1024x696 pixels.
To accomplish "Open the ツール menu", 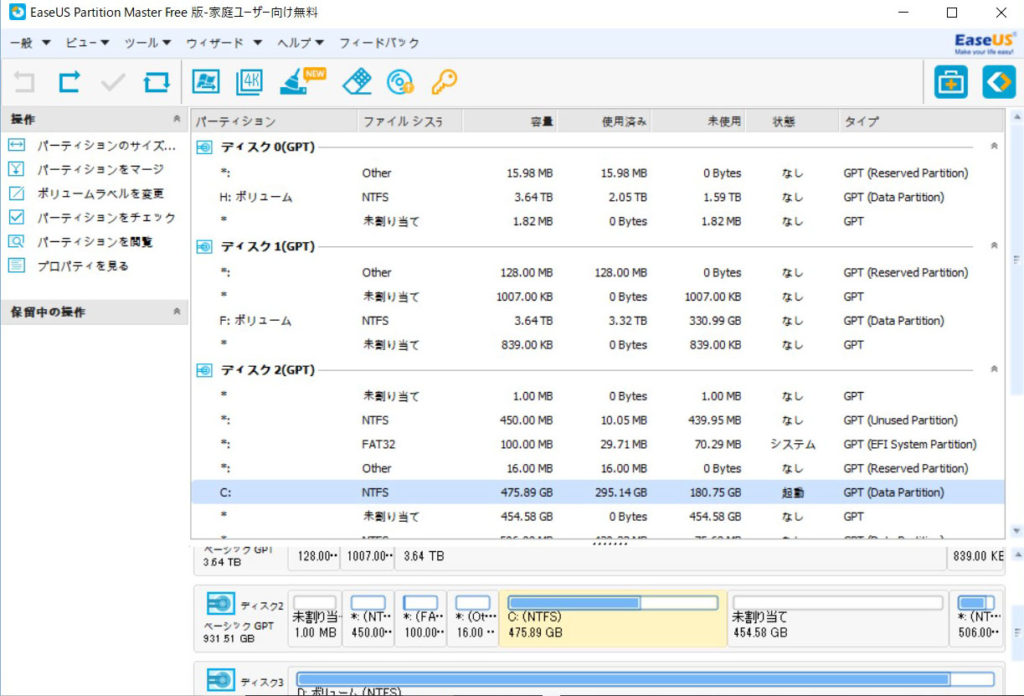I will 148,43.
